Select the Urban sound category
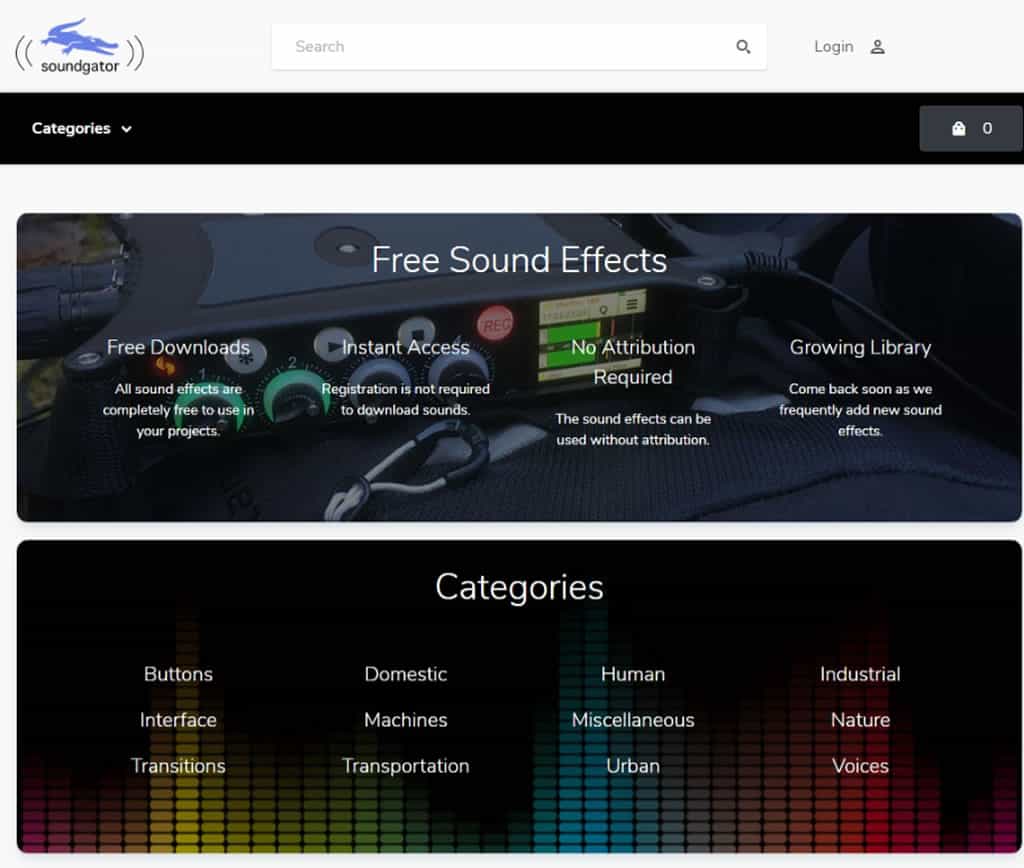This screenshot has height=868, width=1024. click(x=632, y=766)
